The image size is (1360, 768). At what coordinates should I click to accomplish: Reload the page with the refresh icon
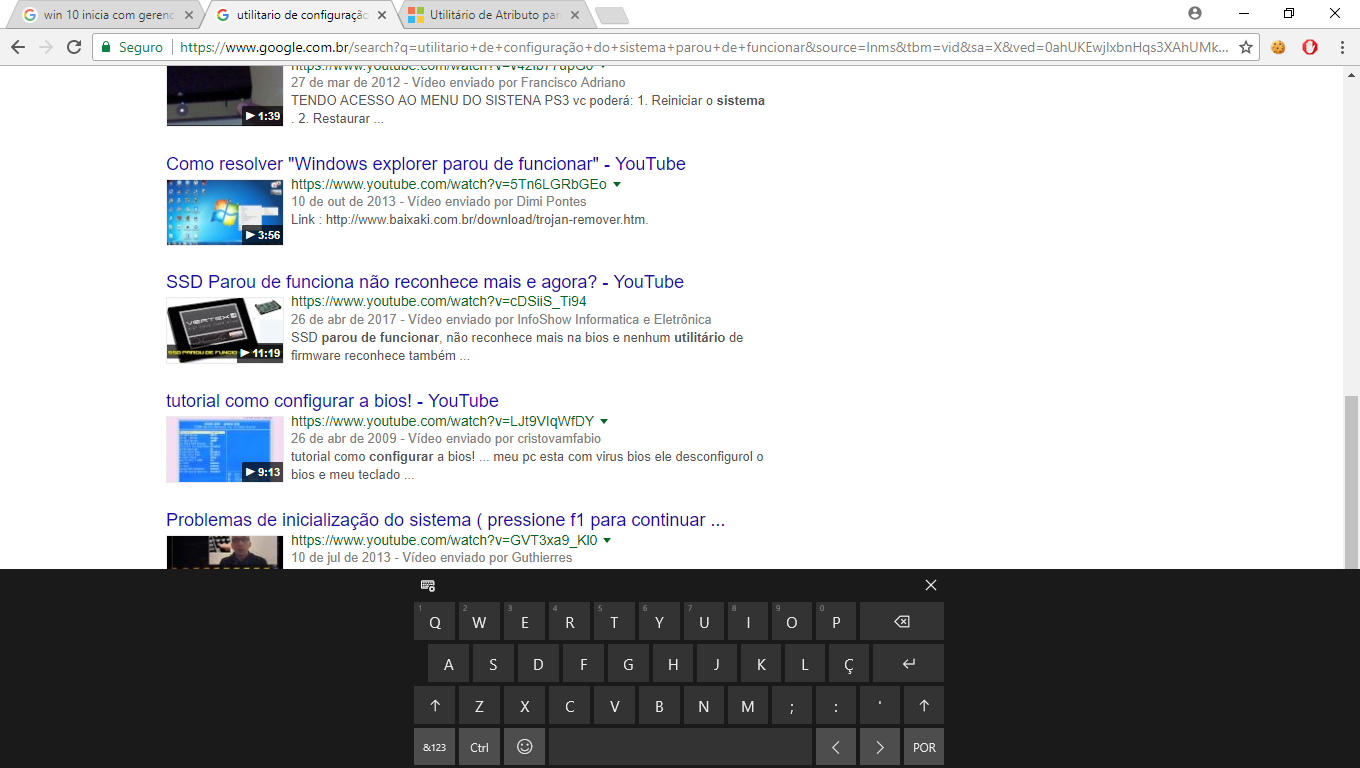click(74, 47)
